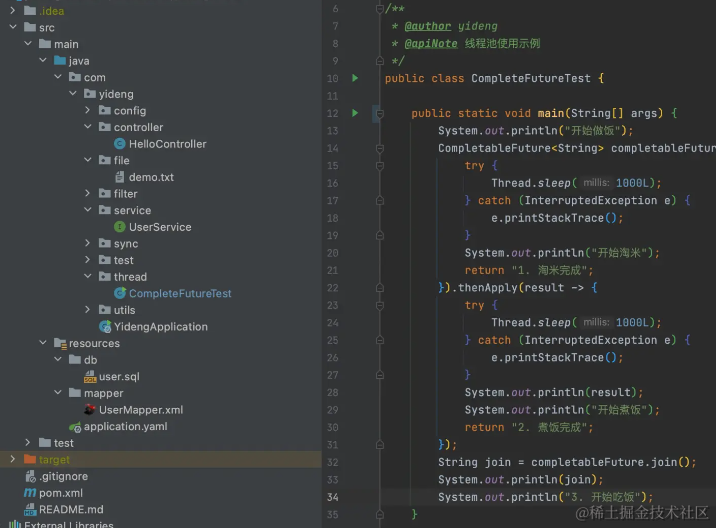Collapse the controller package folder
Screen dimensions: 716x528
[88, 128]
